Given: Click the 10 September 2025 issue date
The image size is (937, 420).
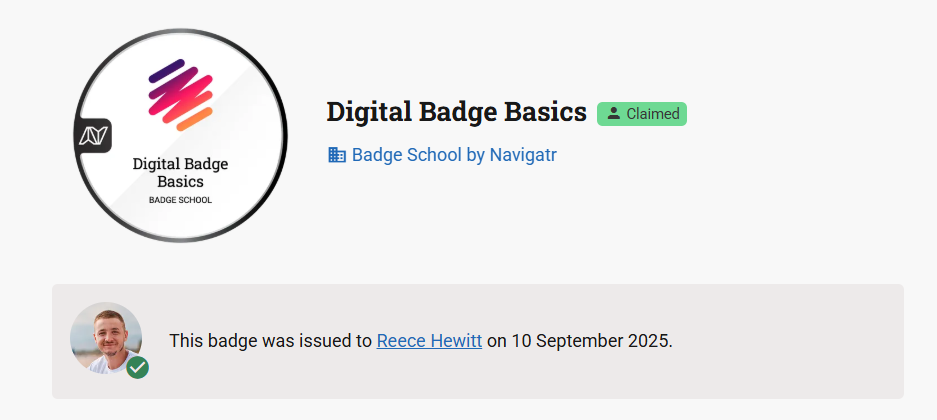Looking at the screenshot, I should [590, 341].
